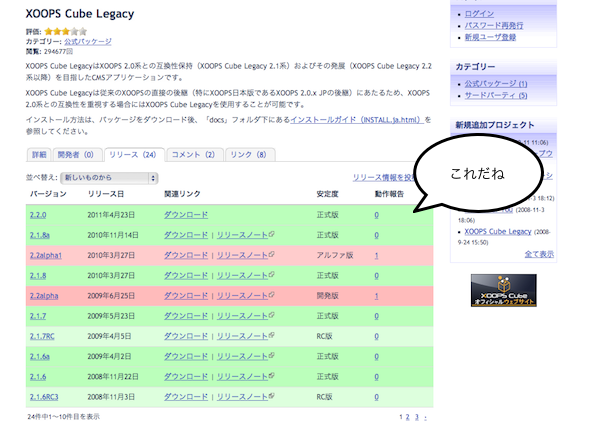
Task: Open リリースノート for version 2.1.8a
Action: pos(242,235)
